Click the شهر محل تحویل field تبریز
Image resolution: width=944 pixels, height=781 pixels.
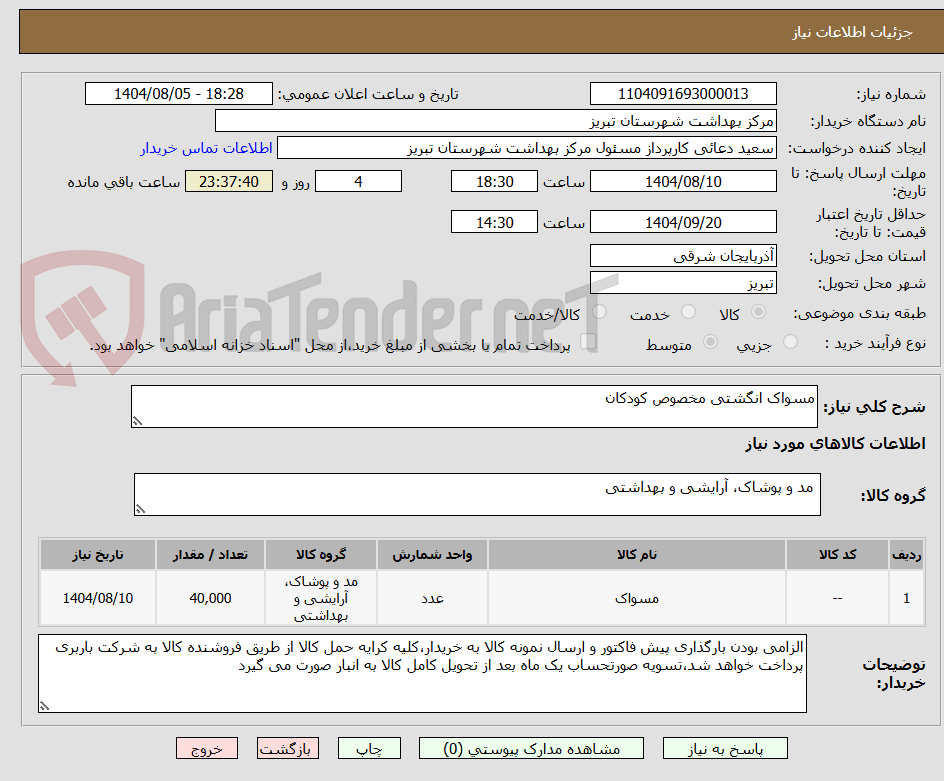pos(683,283)
